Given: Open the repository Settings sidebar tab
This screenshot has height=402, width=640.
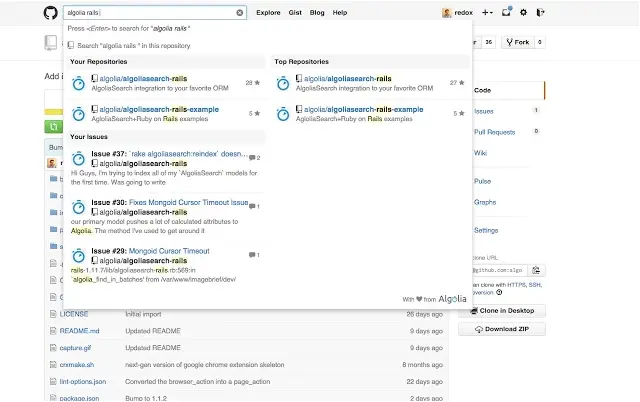Looking at the screenshot, I should click(x=486, y=230).
